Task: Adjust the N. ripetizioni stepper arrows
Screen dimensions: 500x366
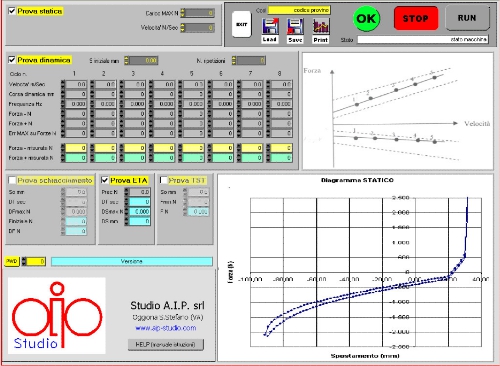Action: 234,60
